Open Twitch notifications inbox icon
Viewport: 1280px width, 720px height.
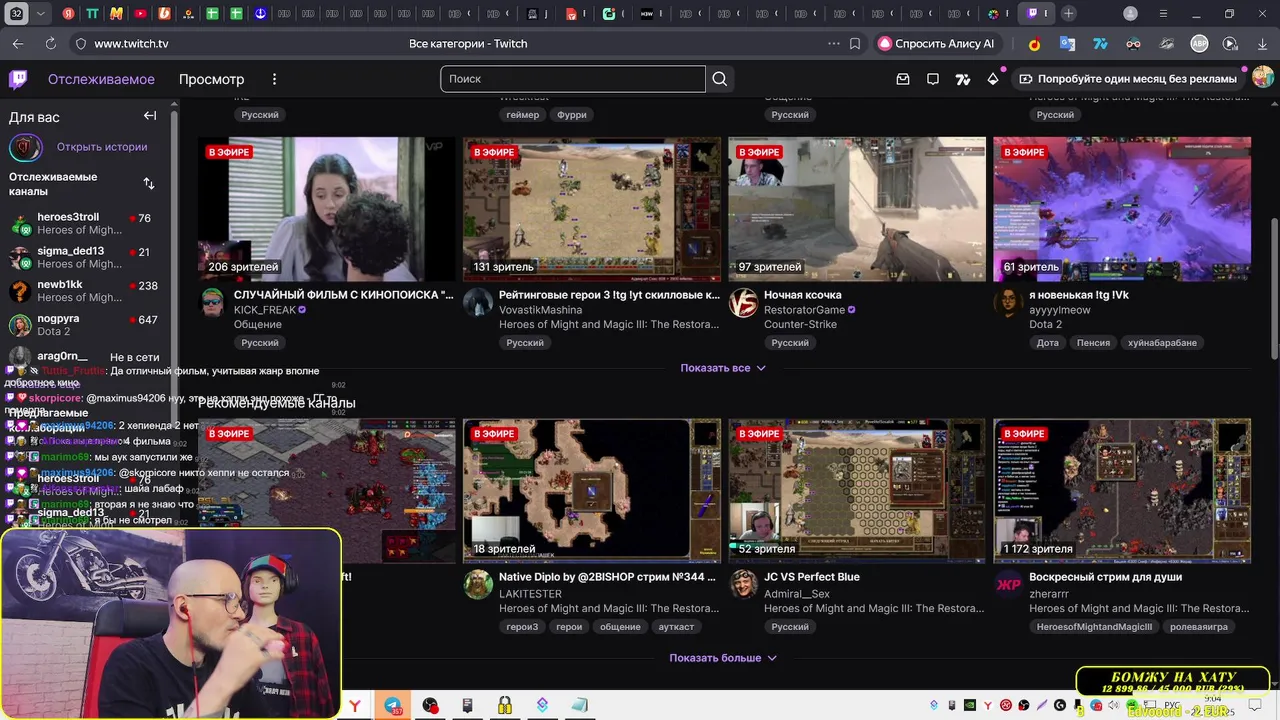pyautogui.click(x=903, y=79)
